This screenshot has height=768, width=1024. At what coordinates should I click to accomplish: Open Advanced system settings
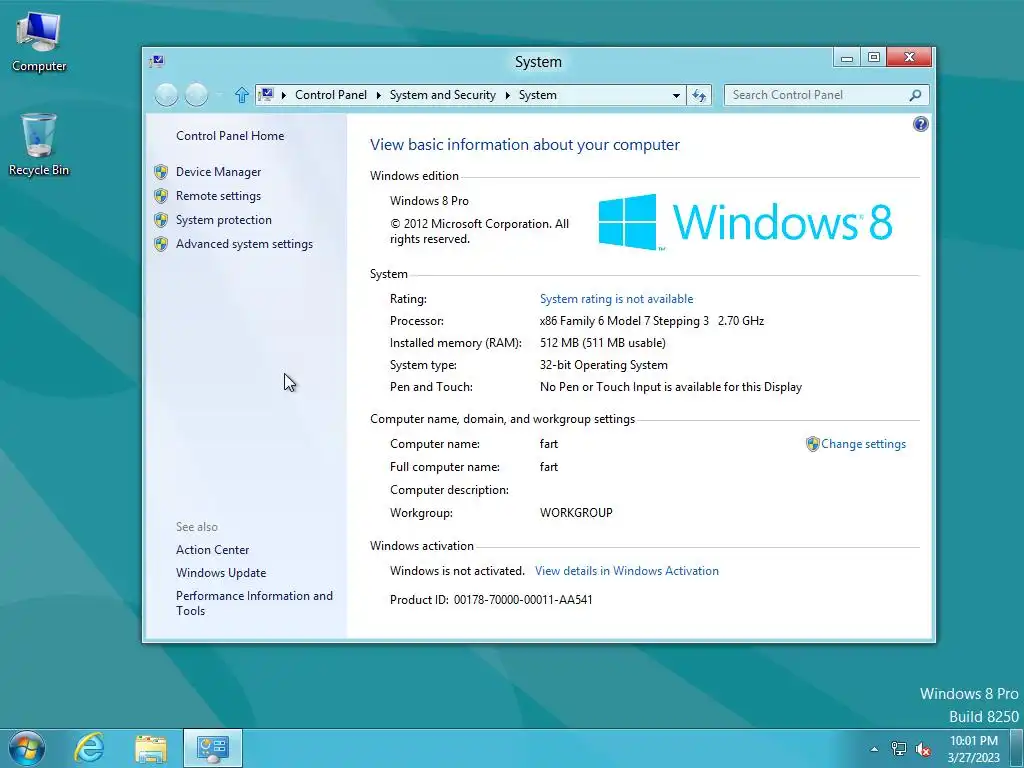pos(244,244)
